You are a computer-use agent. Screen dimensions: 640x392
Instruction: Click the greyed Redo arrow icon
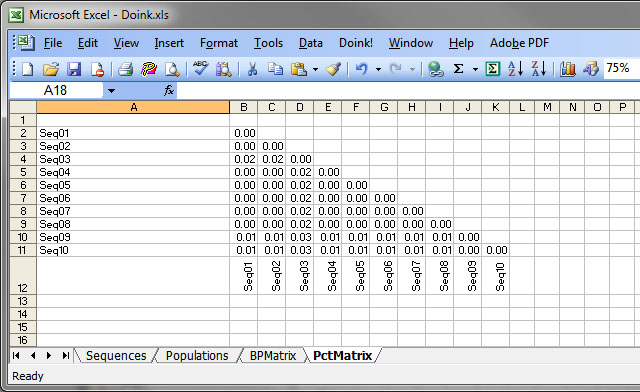(x=396, y=69)
